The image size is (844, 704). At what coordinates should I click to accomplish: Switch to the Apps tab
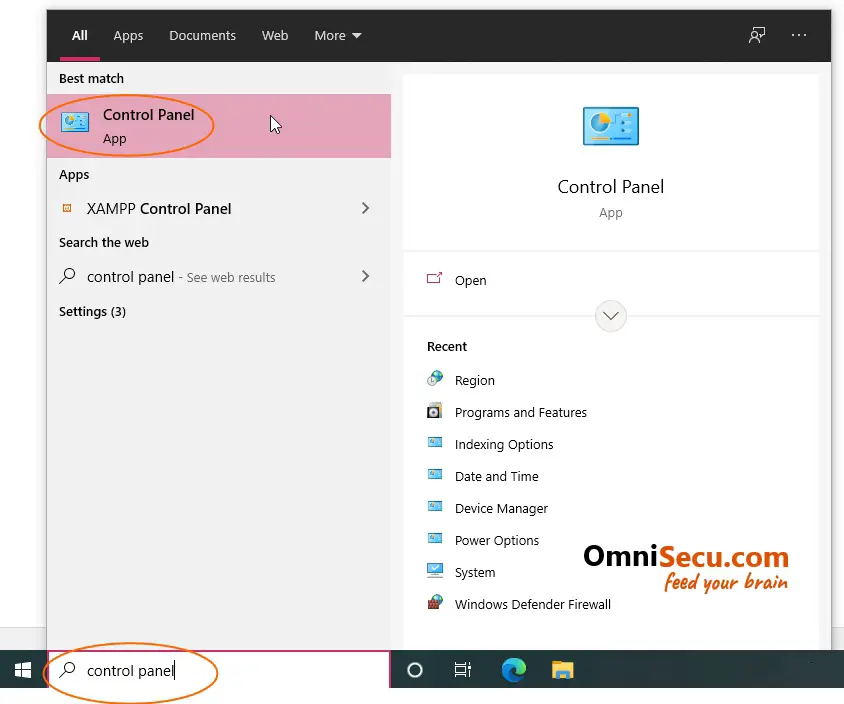coord(128,36)
